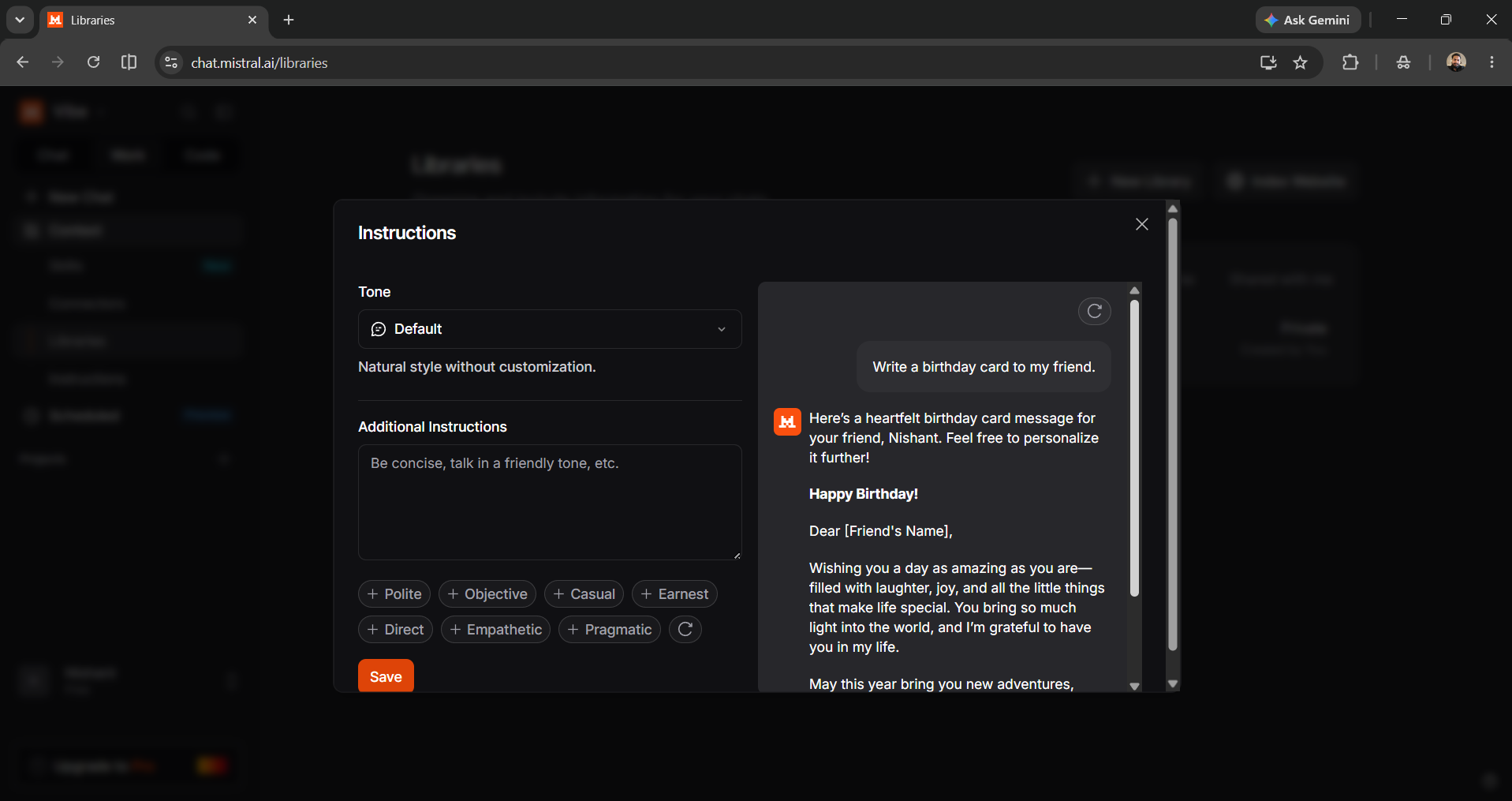Click the Additional Instructions label
Viewport: 1512px width, 801px height.
tap(432, 427)
